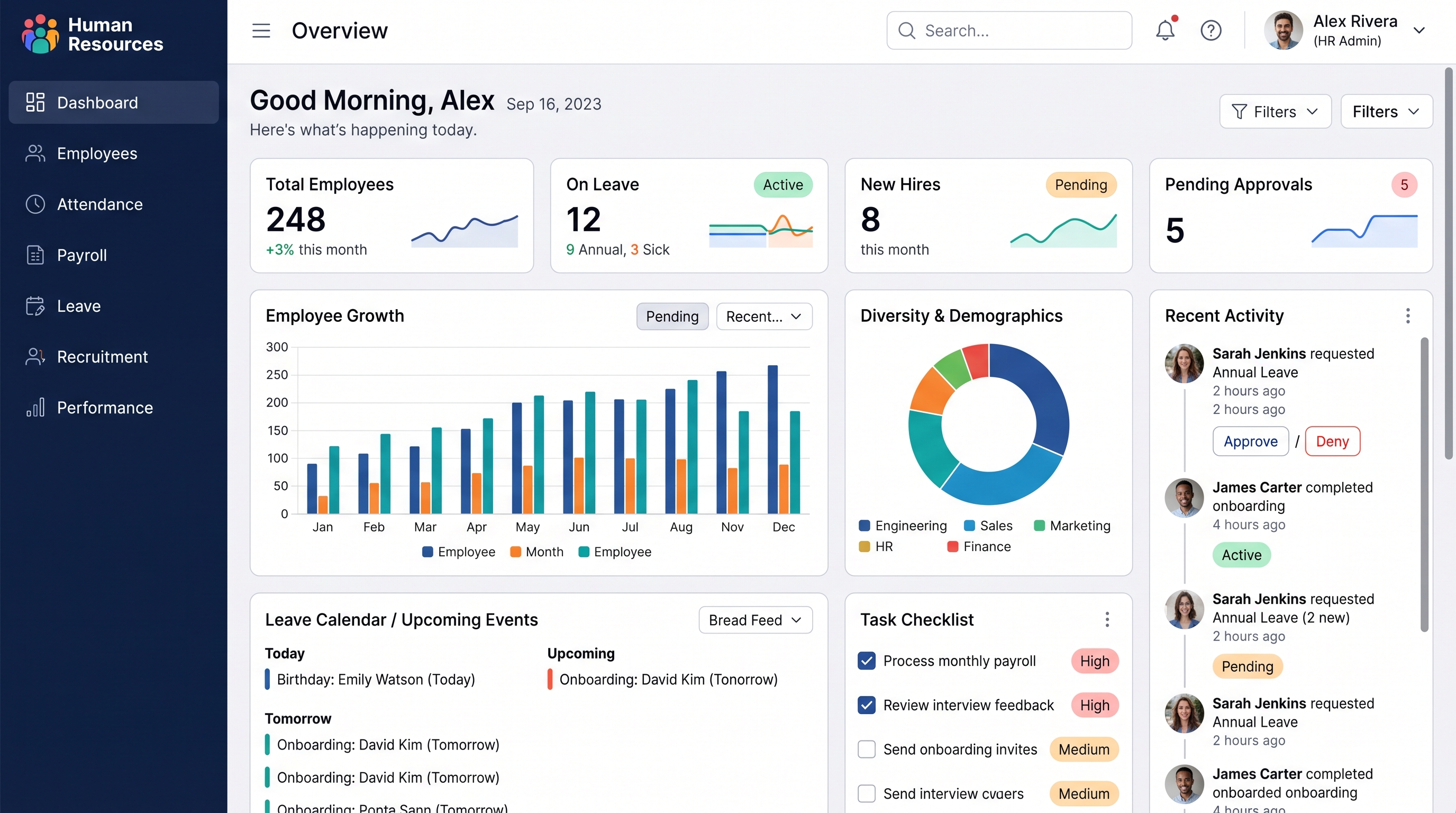Check Send onboarding invites task
The height and width of the screenshot is (813, 1456).
866,748
